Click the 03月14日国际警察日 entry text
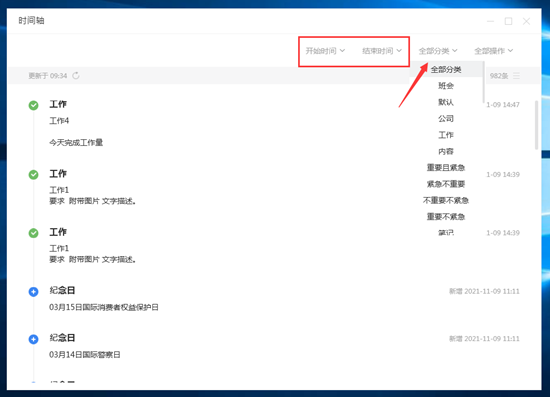The height and width of the screenshot is (397, 550). click(85, 355)
